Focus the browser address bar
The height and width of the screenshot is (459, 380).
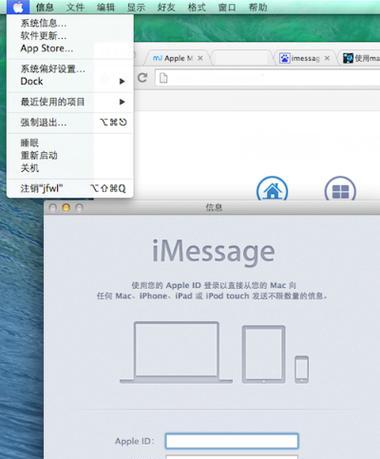(267, 78)
